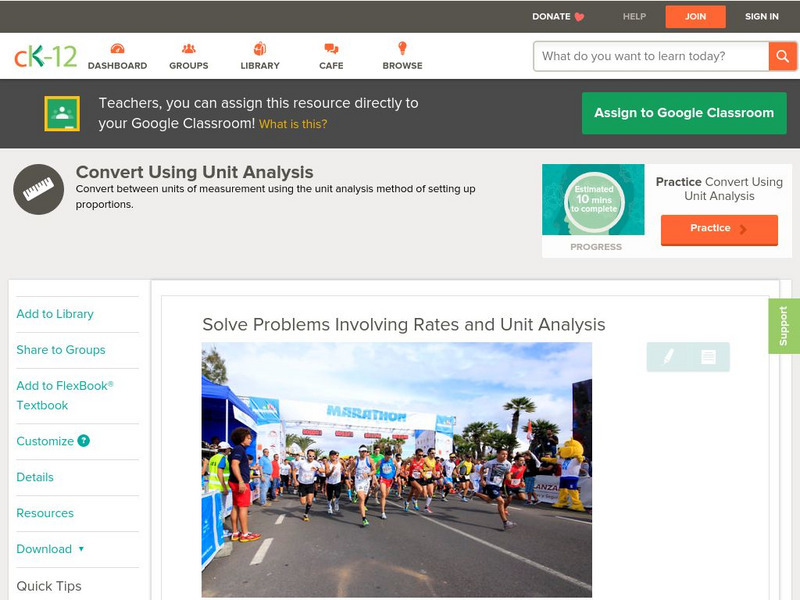Image resolution: width=800 pixels, height=600 pixels.
Task: Click the Customize help question mark icon
Action: tap(84, 441)
